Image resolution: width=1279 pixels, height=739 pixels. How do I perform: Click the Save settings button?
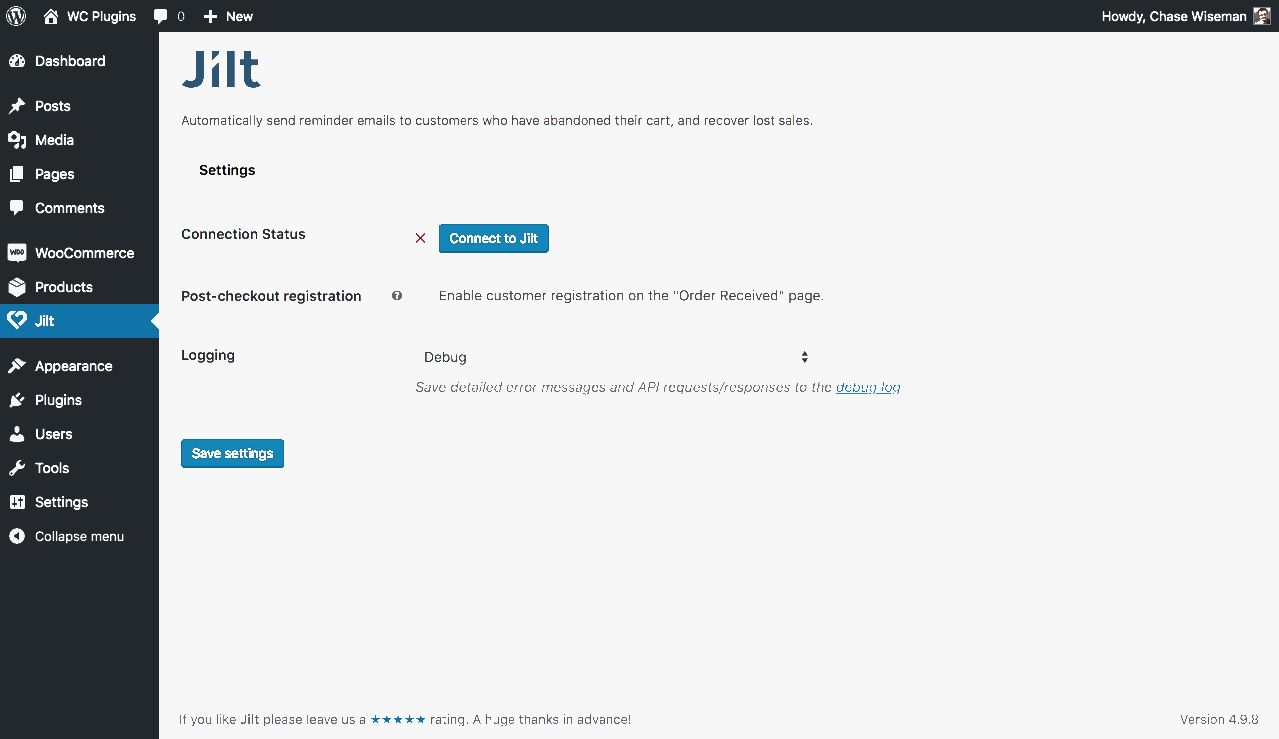[x=232, y=453]
